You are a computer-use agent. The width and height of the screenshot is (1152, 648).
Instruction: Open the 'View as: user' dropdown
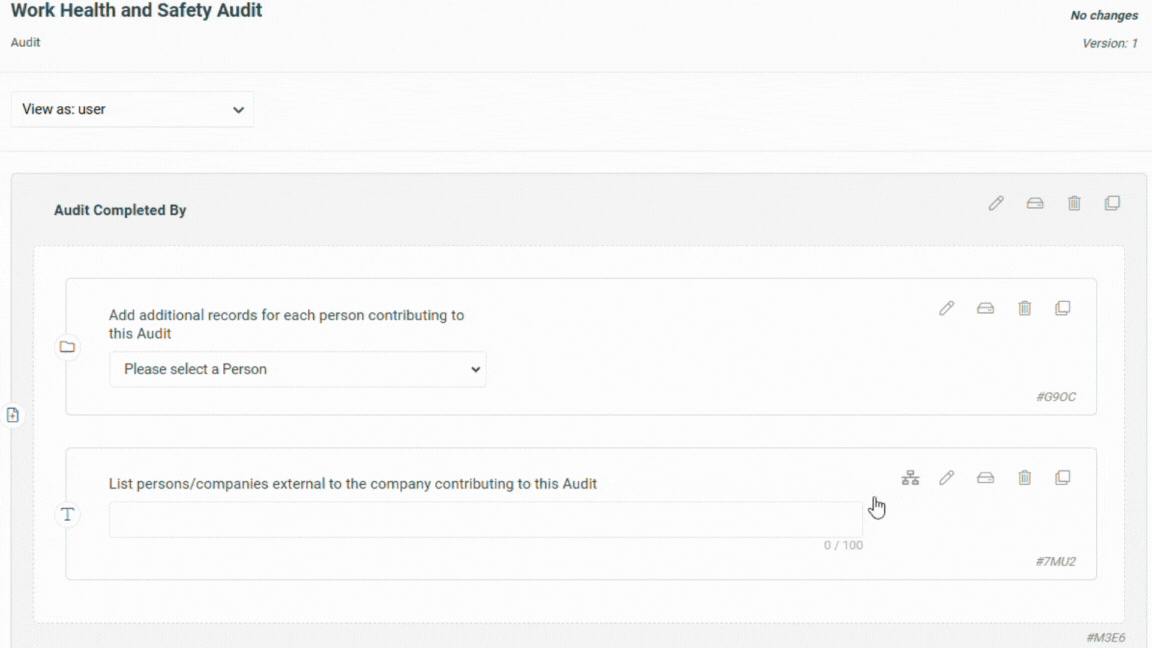pos(132,110)
